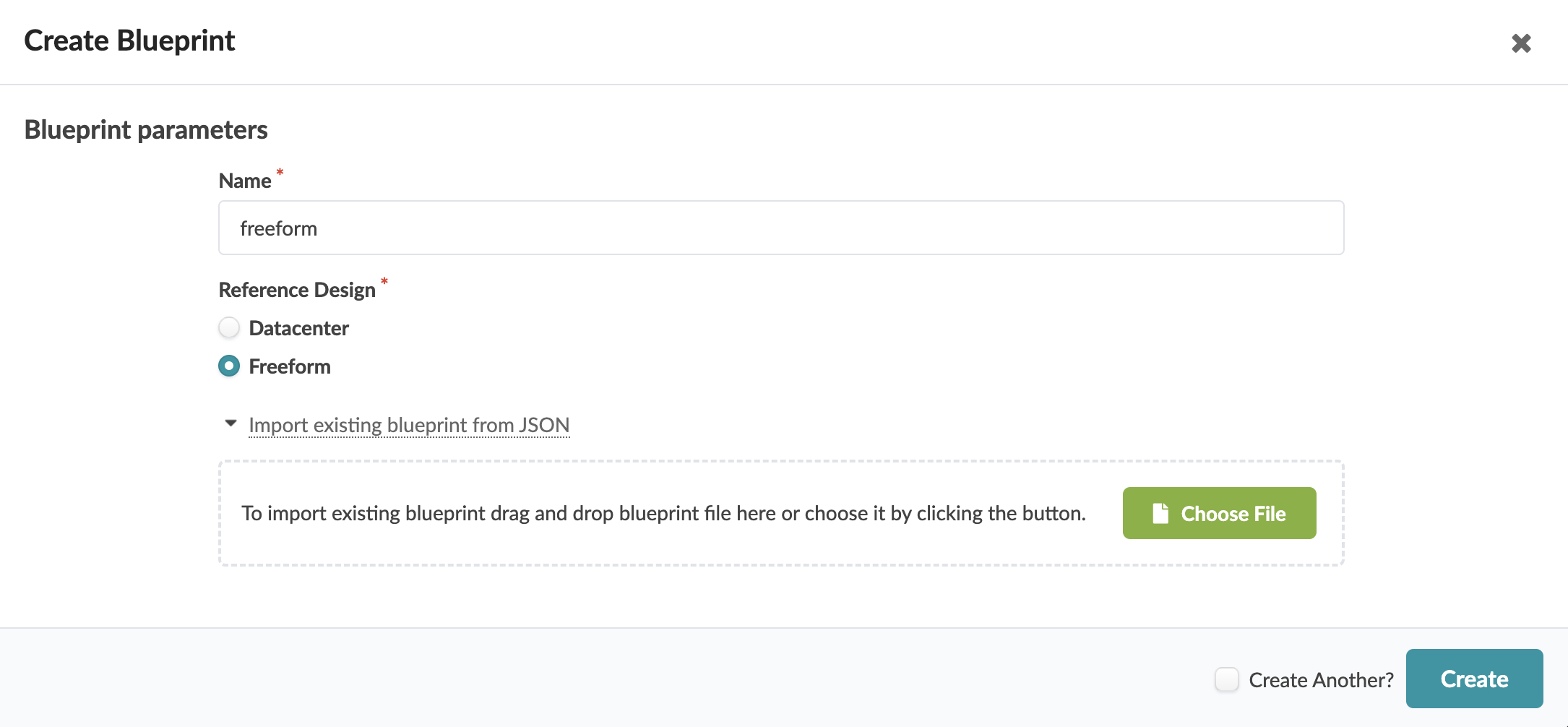Image resolution: width=1568 pixels, height=727 pixels.
Task: Click the red asterisk beside Reference Design
Action: [x=384, y=282]
